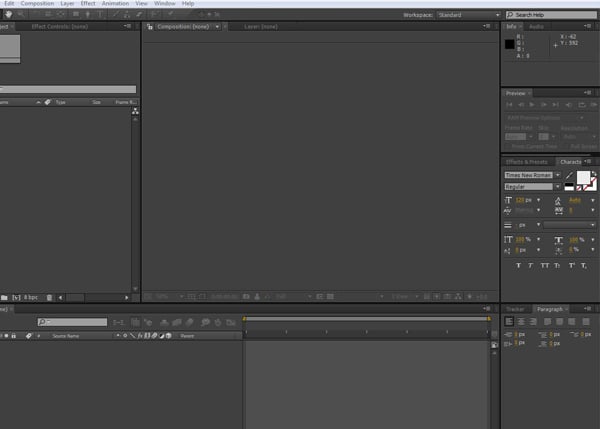The width and height of the screenshot is (600, 429).
Task: Toggle the lock switch column in timeline
Action: [14, 336]
